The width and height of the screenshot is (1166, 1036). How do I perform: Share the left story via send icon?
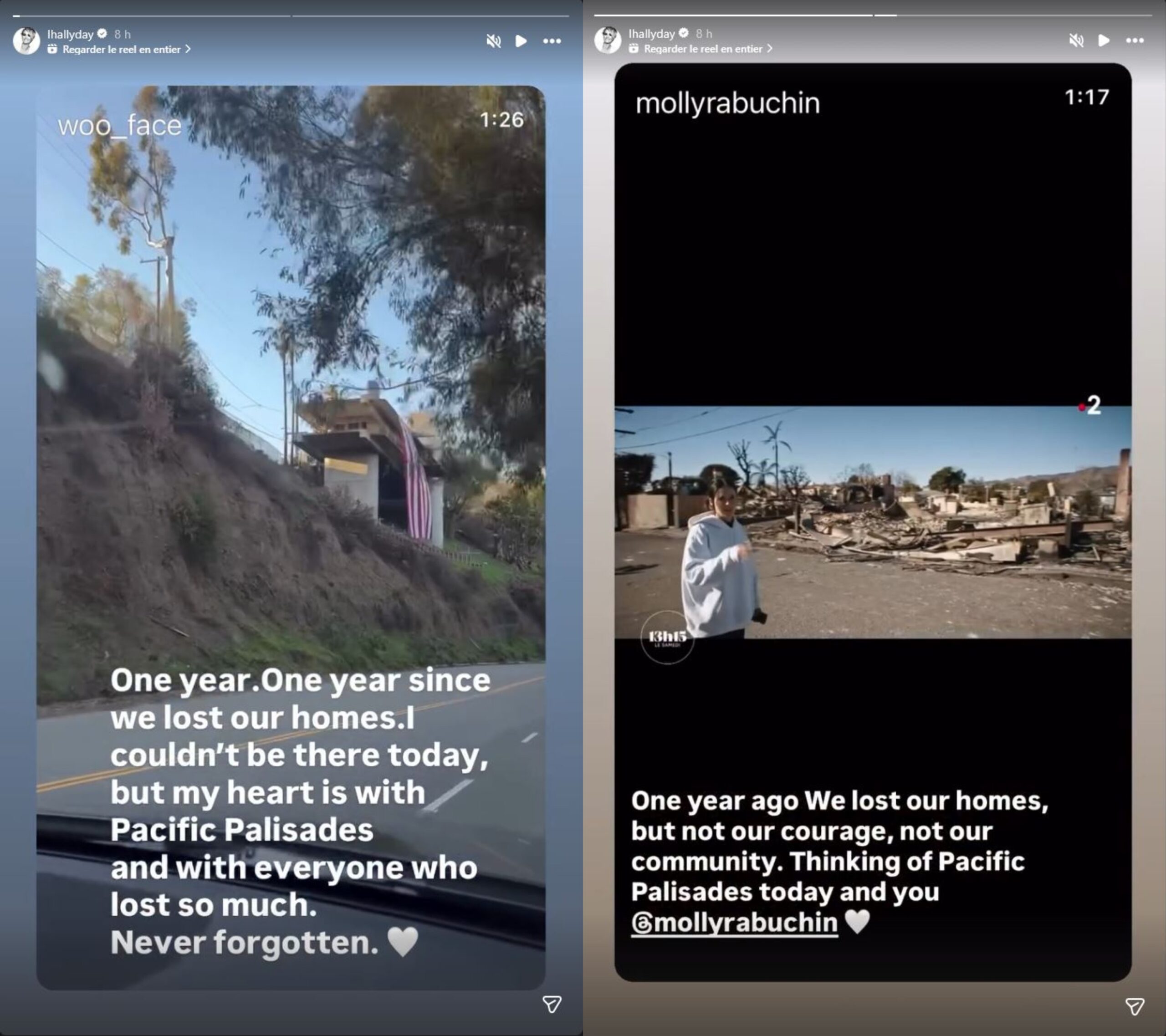click(552, 1005)
